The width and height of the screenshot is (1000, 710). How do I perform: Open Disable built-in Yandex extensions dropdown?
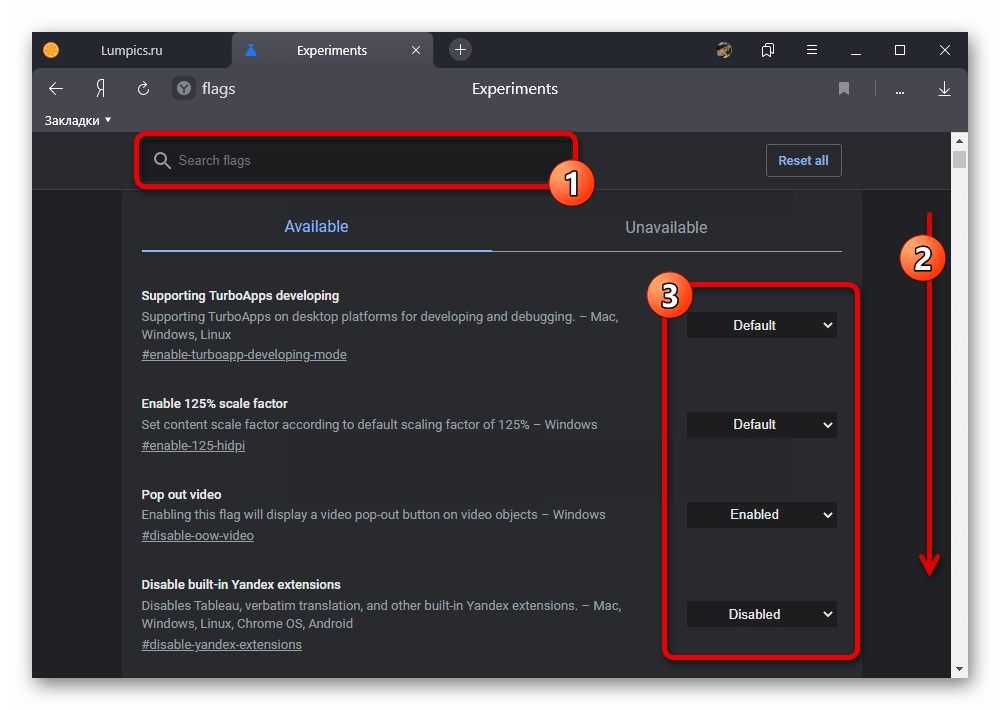pyautogui.click(x=761, y=615)
